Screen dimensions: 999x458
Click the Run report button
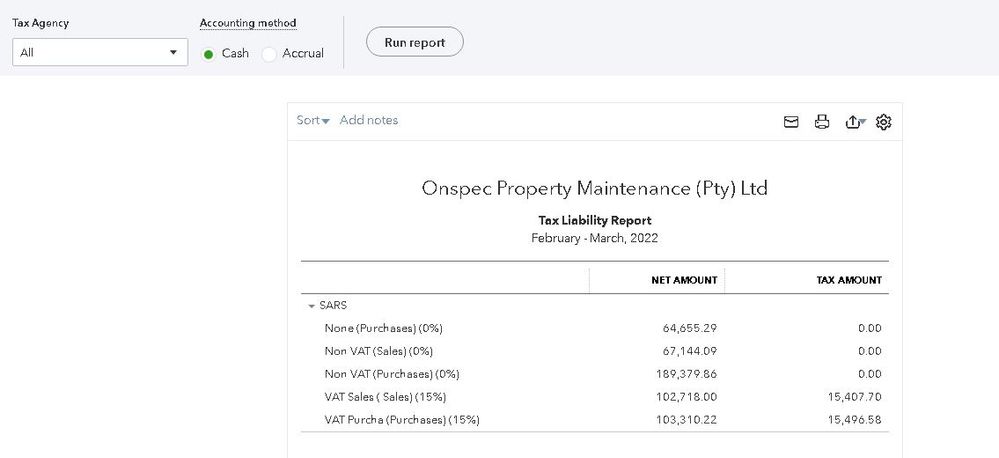pyautogui.click(x=414, y=42)
